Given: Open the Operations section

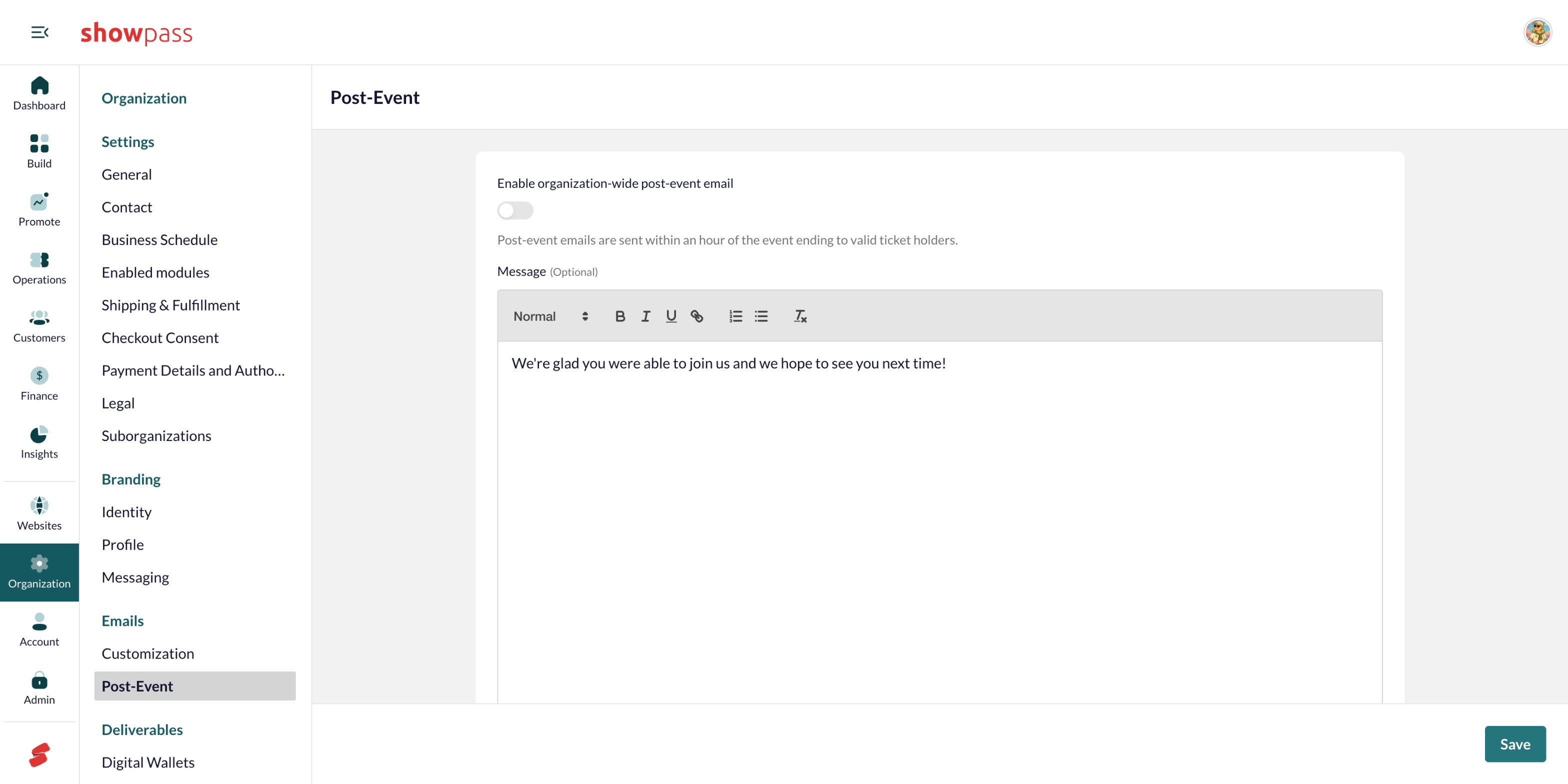Looking at the screenshot, I should 39,268.
